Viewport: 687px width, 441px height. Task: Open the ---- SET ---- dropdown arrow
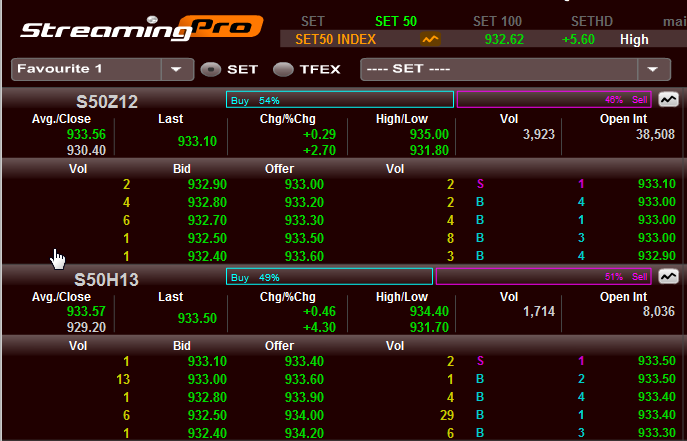coord(653,69)
